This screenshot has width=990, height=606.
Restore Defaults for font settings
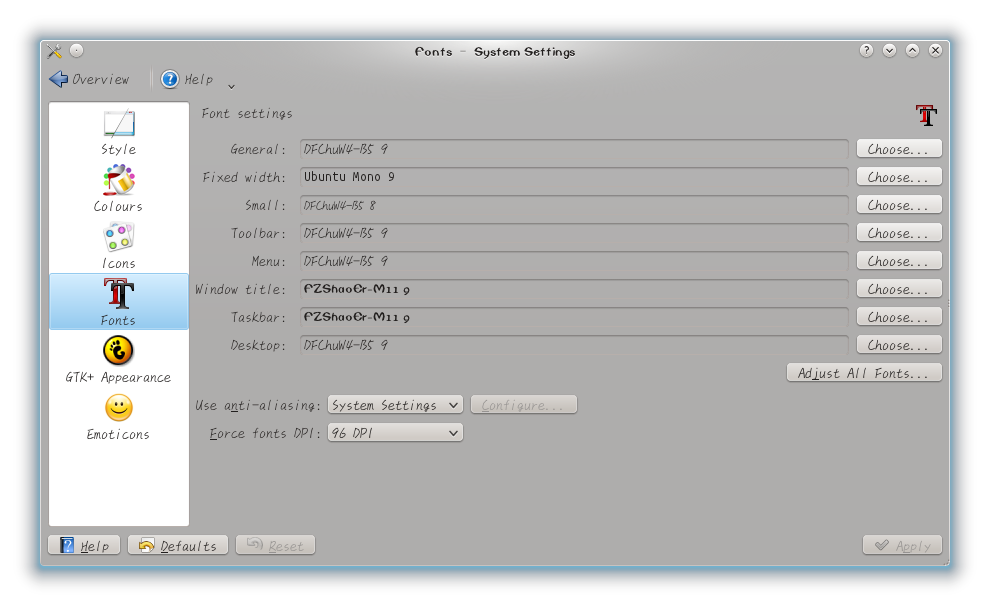tap(177, 545)
